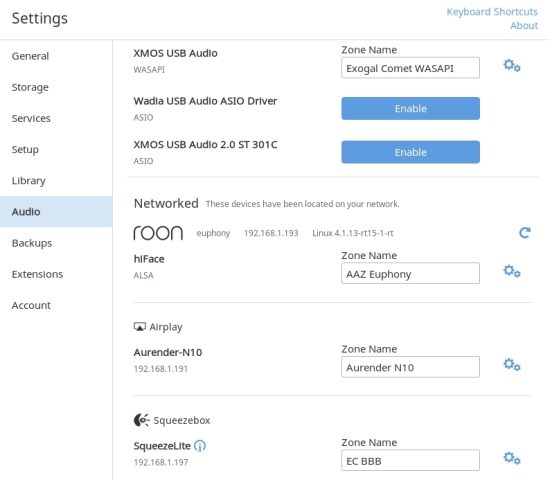
Task: Click the XMOS USB Audio device name
Action: coord(175,53)
